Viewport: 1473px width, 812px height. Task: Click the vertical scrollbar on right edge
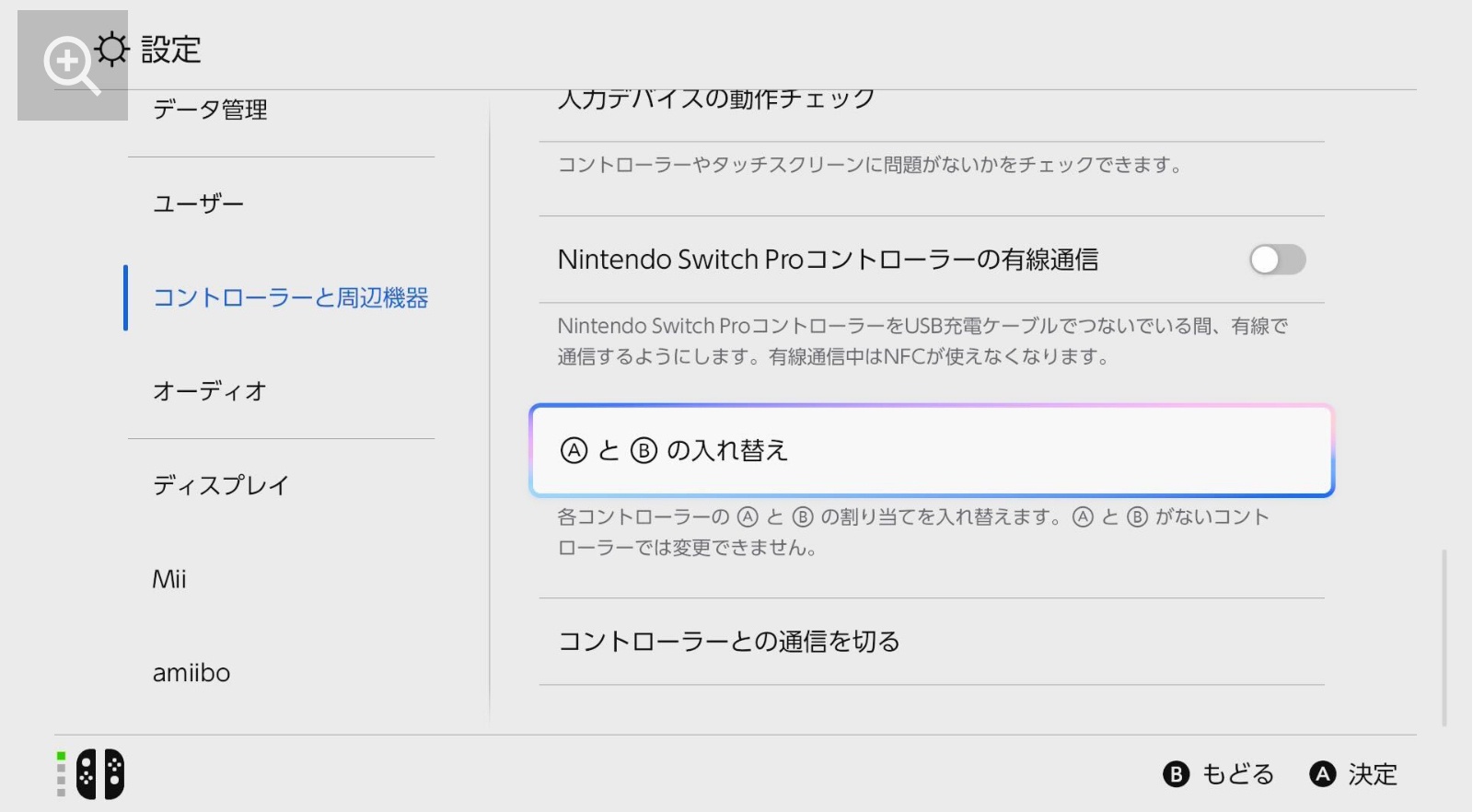[x=1444, y=638]
